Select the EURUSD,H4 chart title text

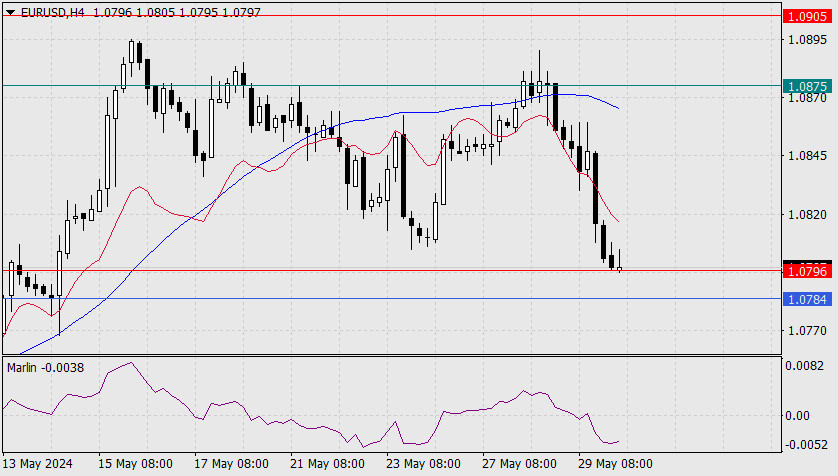tap(52, 12)
